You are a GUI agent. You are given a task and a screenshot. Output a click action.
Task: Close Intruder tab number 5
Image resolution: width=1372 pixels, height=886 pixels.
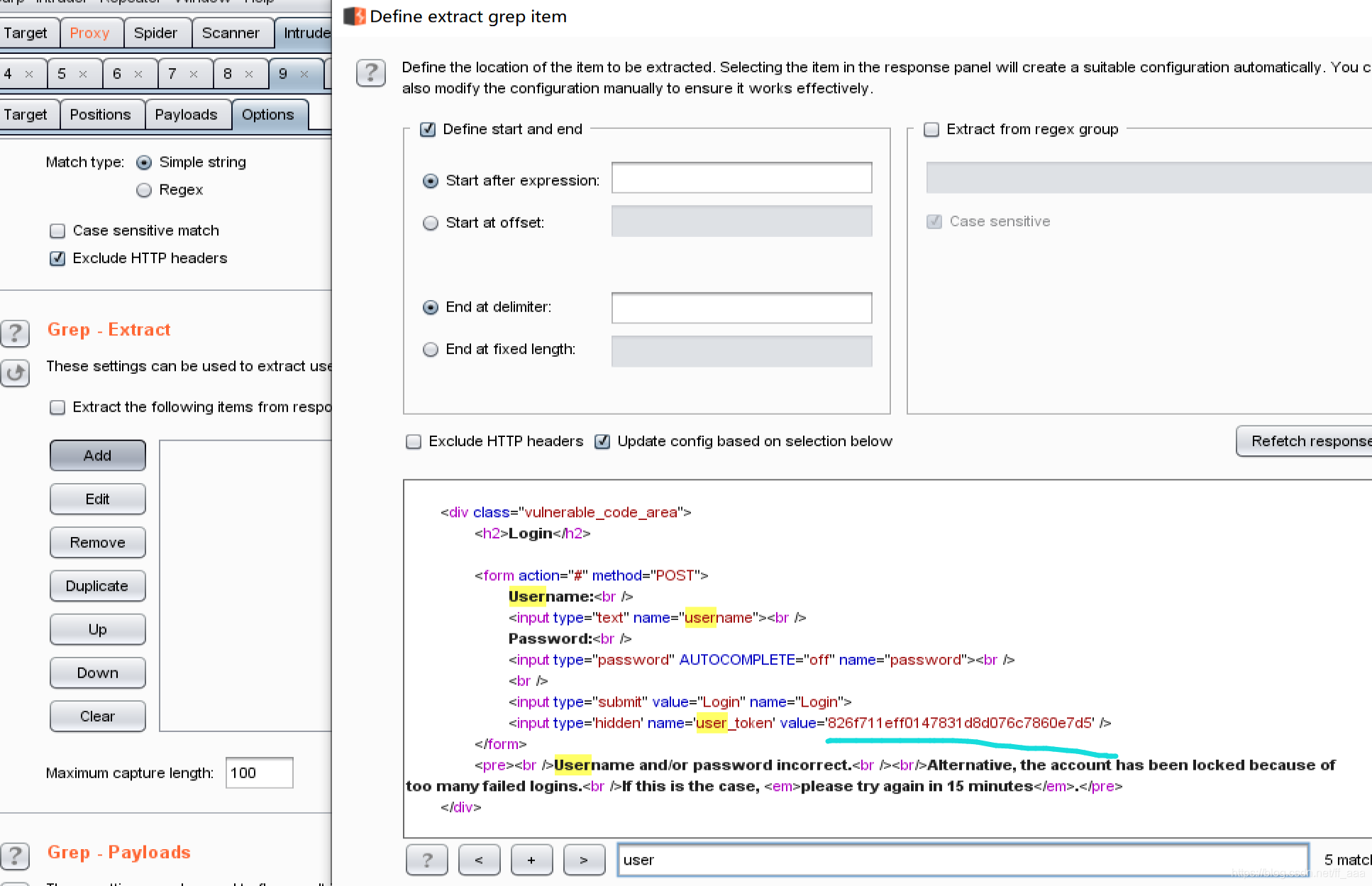[83, 74]
